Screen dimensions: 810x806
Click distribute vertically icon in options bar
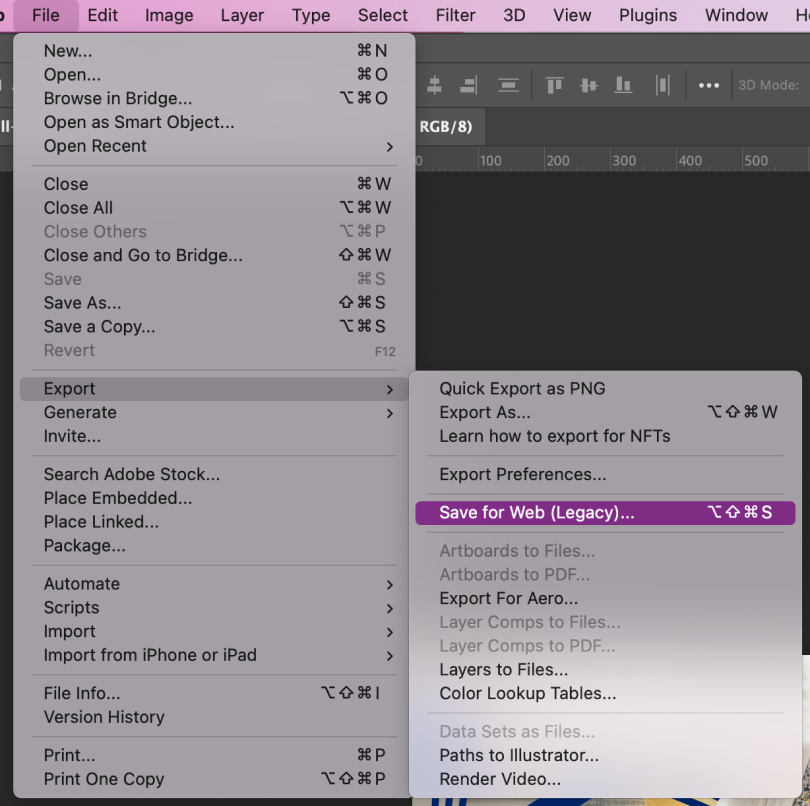(x=508, y=85)
